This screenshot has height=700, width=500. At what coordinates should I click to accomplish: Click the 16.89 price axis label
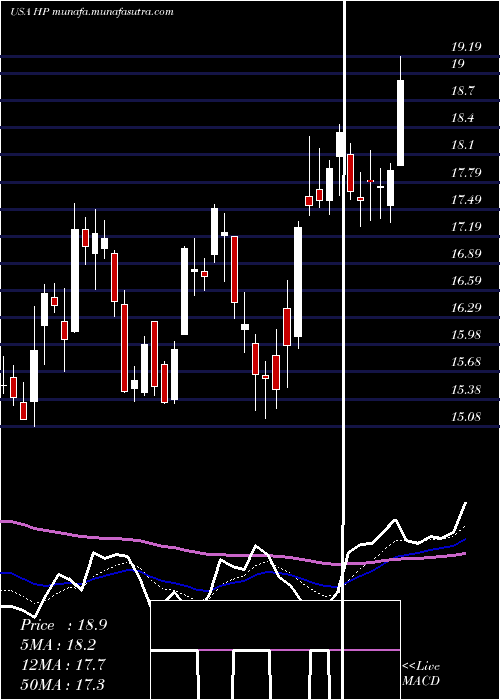point(466,254)
